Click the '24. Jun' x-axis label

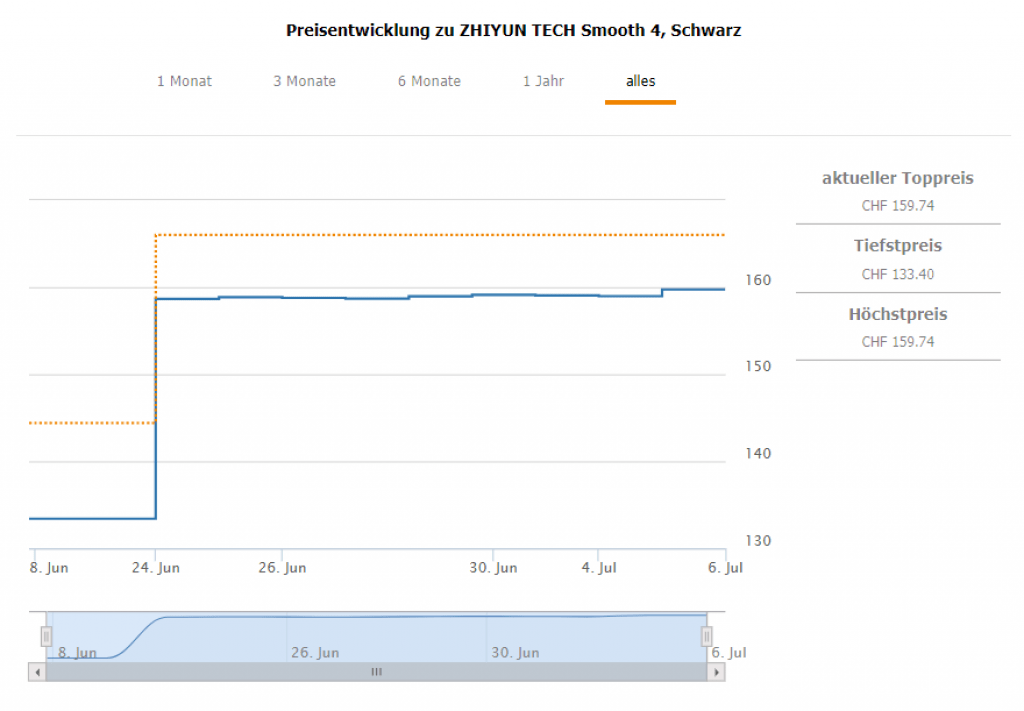tap(155, 568)
